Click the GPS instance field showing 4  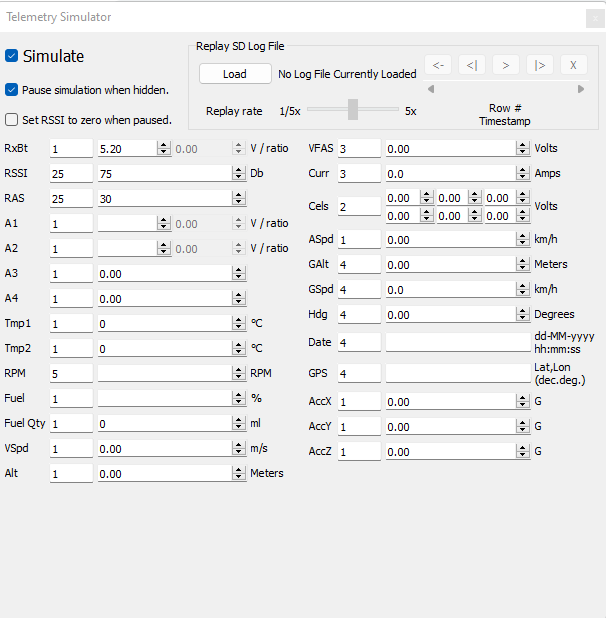(x=359, y=373)
